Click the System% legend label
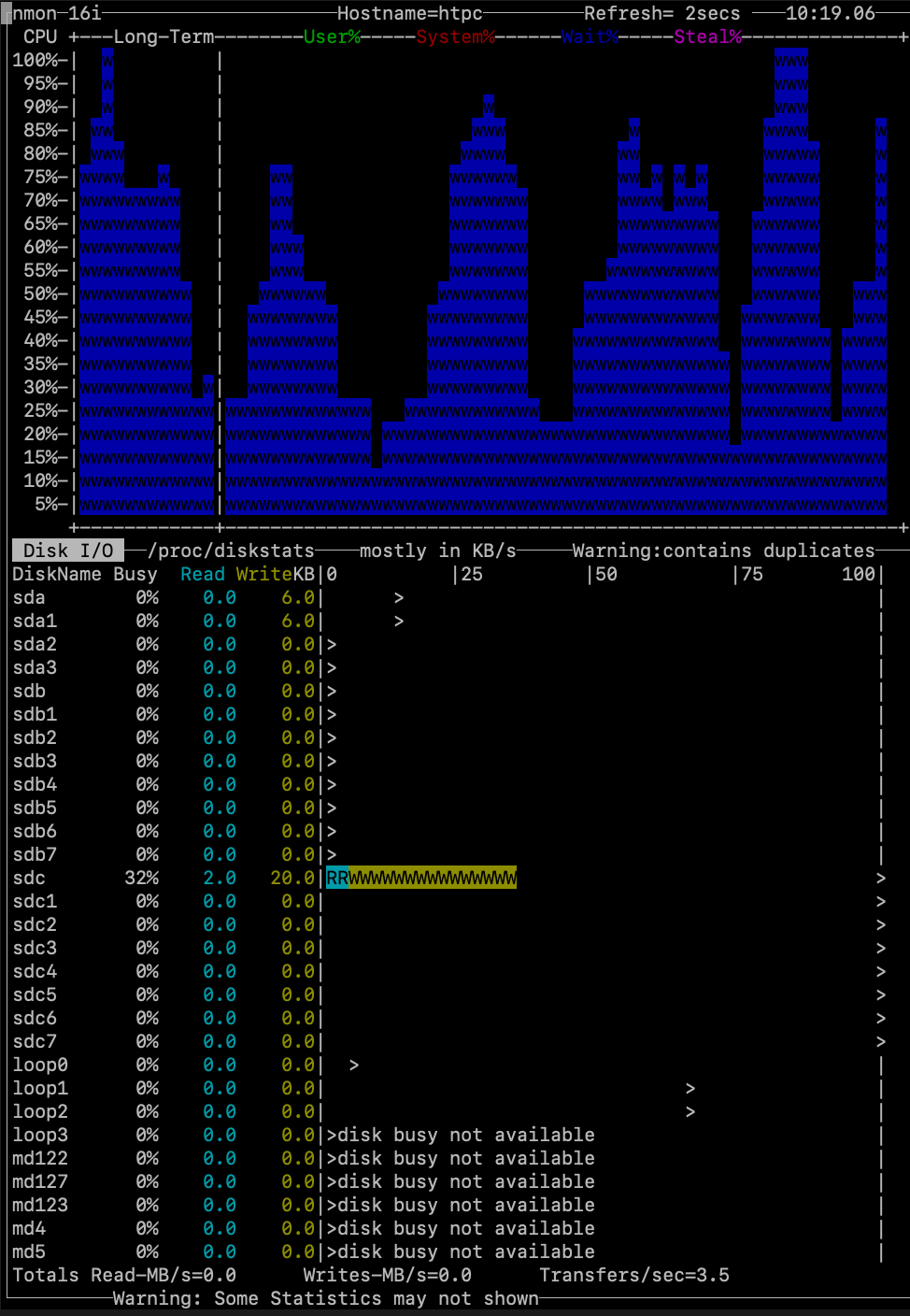The image size is (910, 1316). (x=455, y=37)
